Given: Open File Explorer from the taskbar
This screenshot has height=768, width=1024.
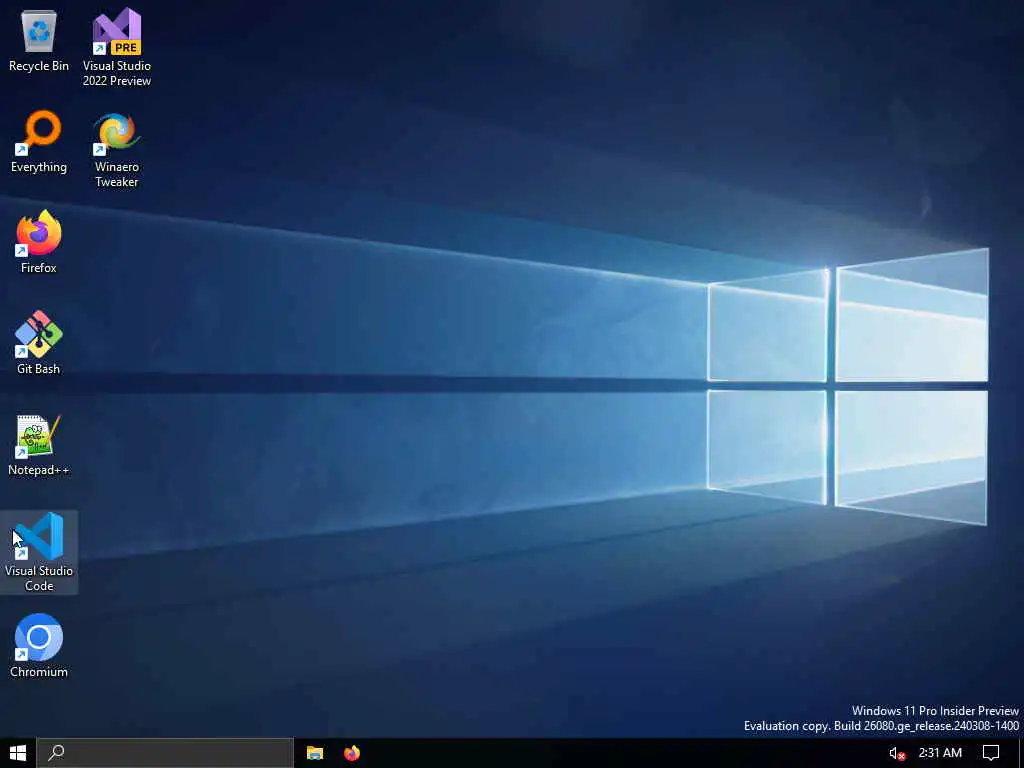Looking at the screenshot, I should [315, 753].
